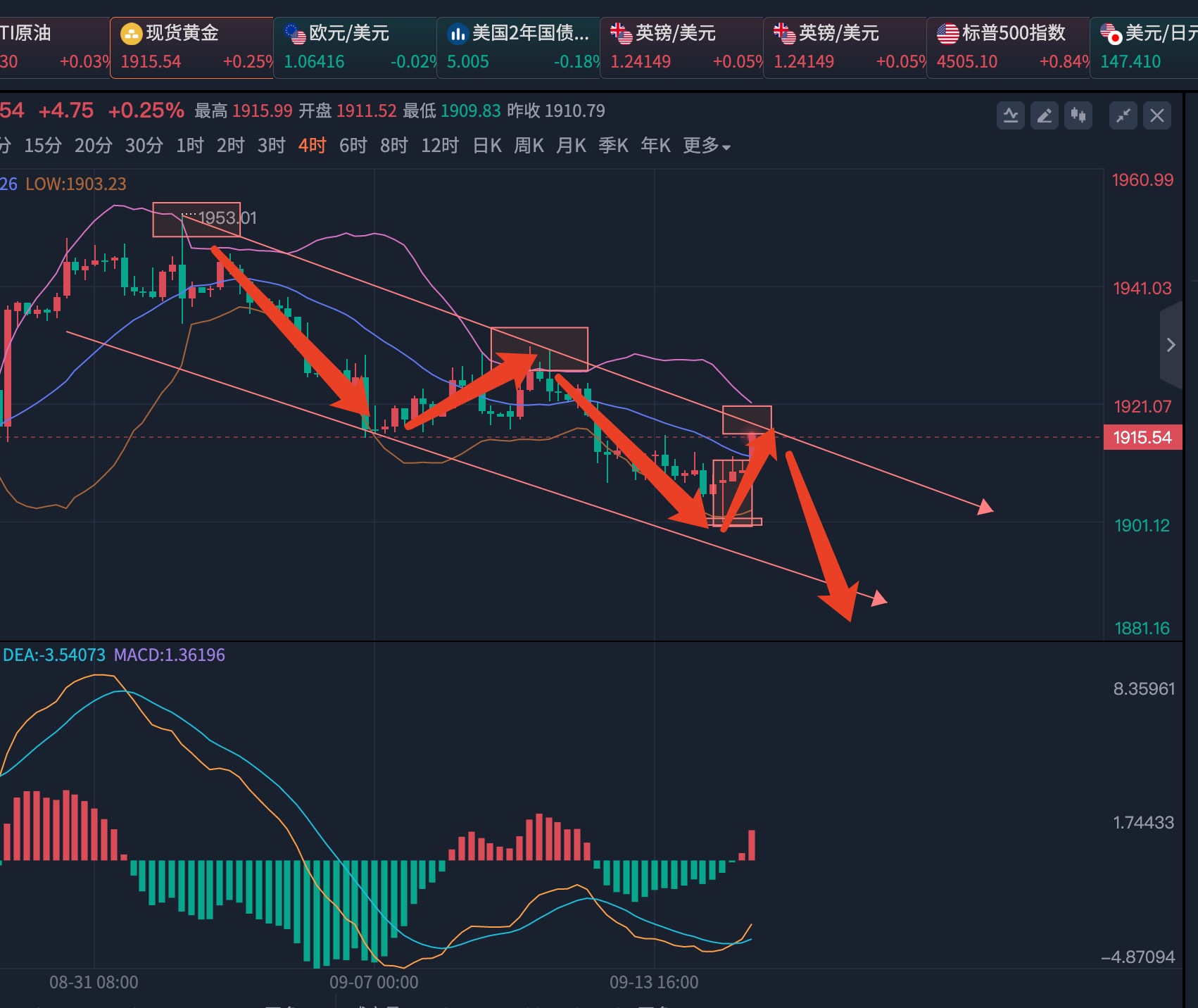
Task: Expand the side panel chevron arrow
Action: pos(1171,345)
